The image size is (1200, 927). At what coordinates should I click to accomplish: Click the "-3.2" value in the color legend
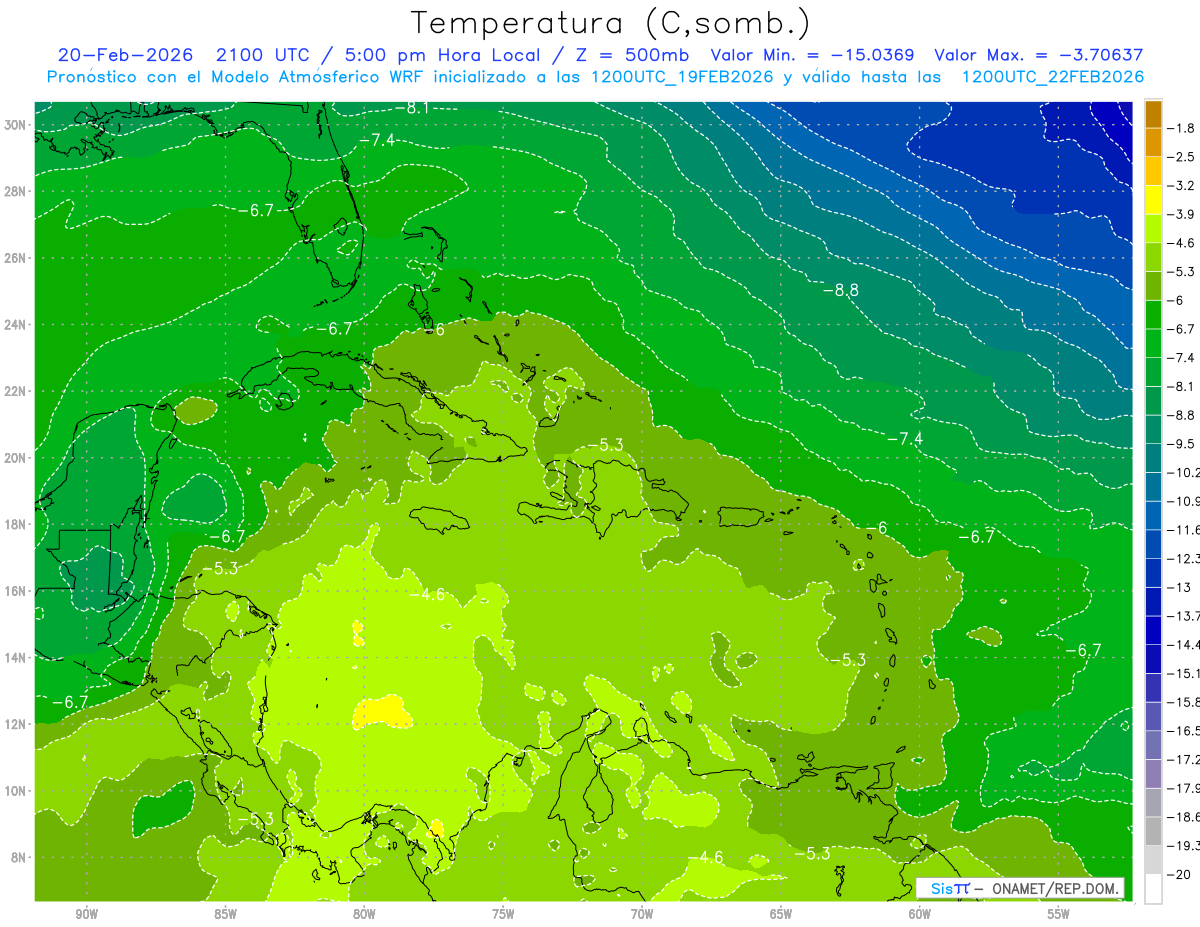pos(1182,186)
